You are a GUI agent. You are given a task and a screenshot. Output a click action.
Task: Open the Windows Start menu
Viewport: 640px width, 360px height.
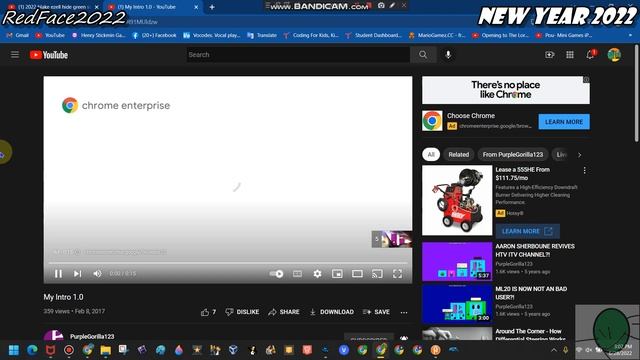click(14, 350)
